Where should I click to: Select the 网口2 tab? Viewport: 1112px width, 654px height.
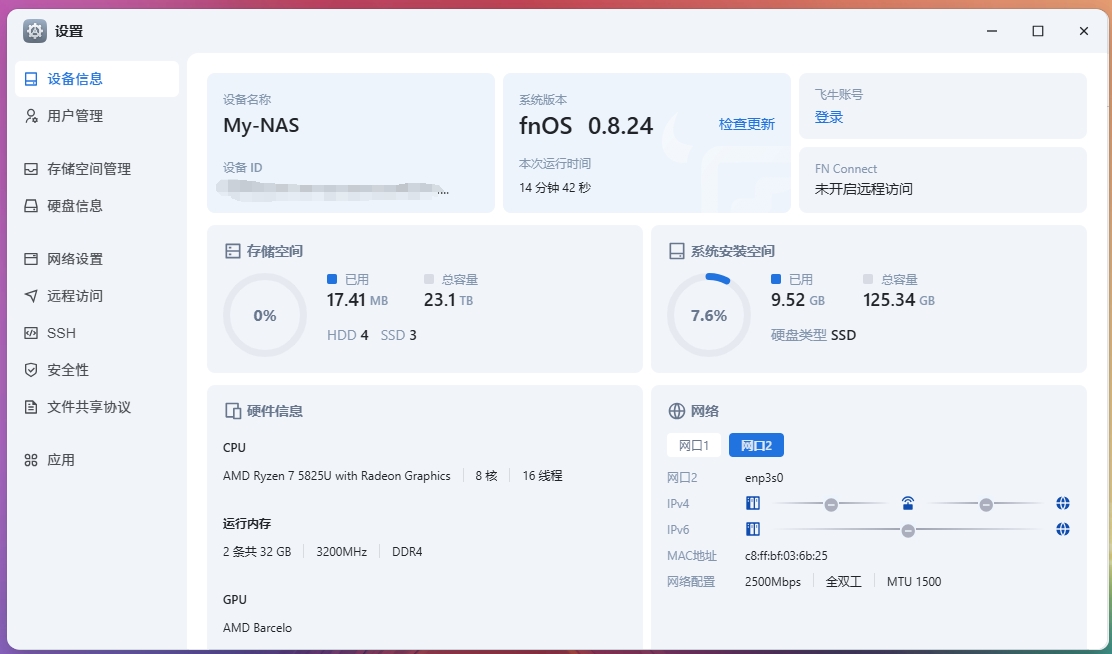(x=756, y=445)
